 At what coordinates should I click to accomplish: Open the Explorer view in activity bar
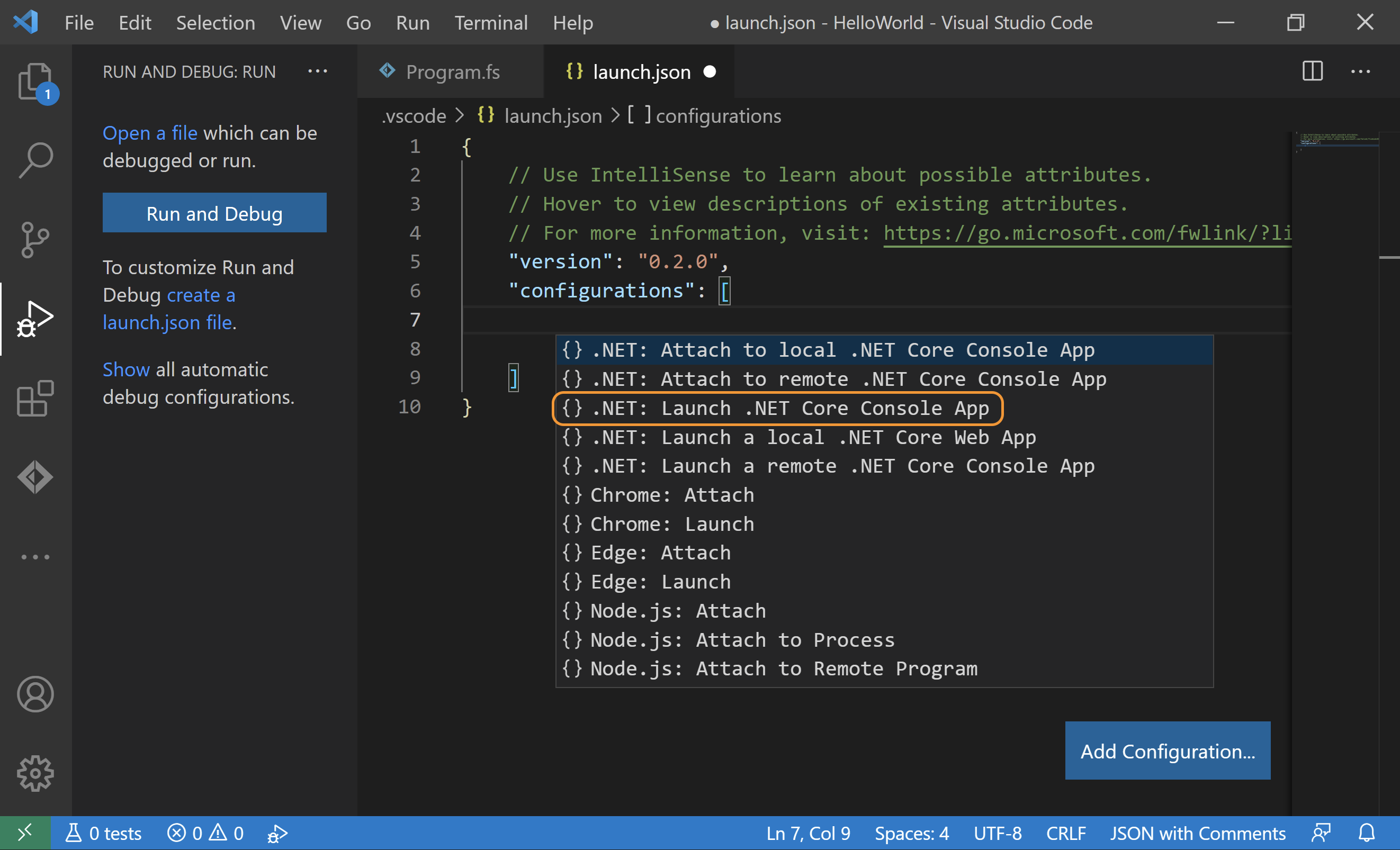35,81
